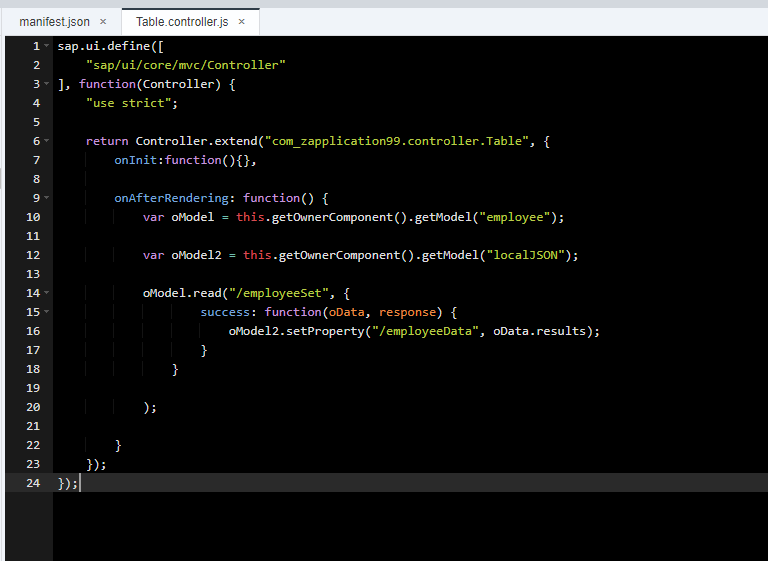Close the manifest.json tab
The image size is (768, 561).
pyautogui.click(x=103, y=22)
